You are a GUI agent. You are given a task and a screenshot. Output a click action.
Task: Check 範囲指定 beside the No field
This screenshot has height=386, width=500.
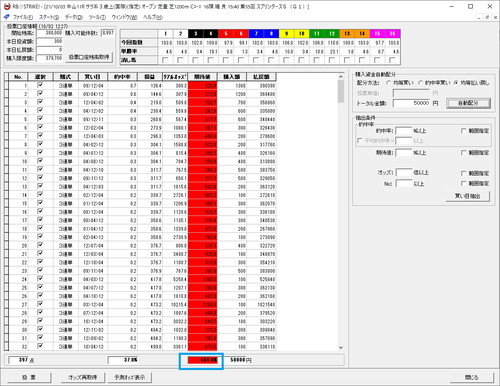464,183
